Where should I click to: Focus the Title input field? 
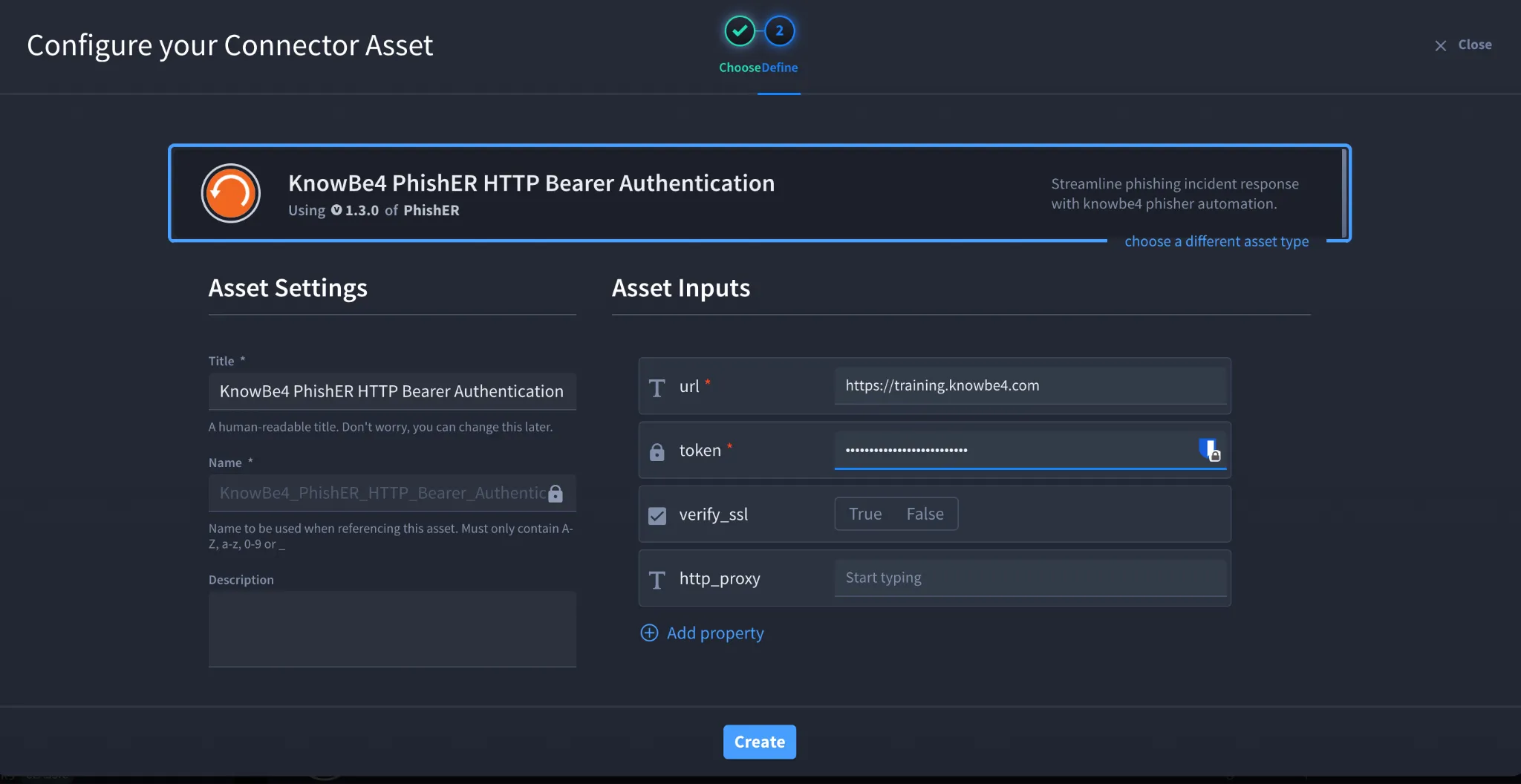point(392,391)
